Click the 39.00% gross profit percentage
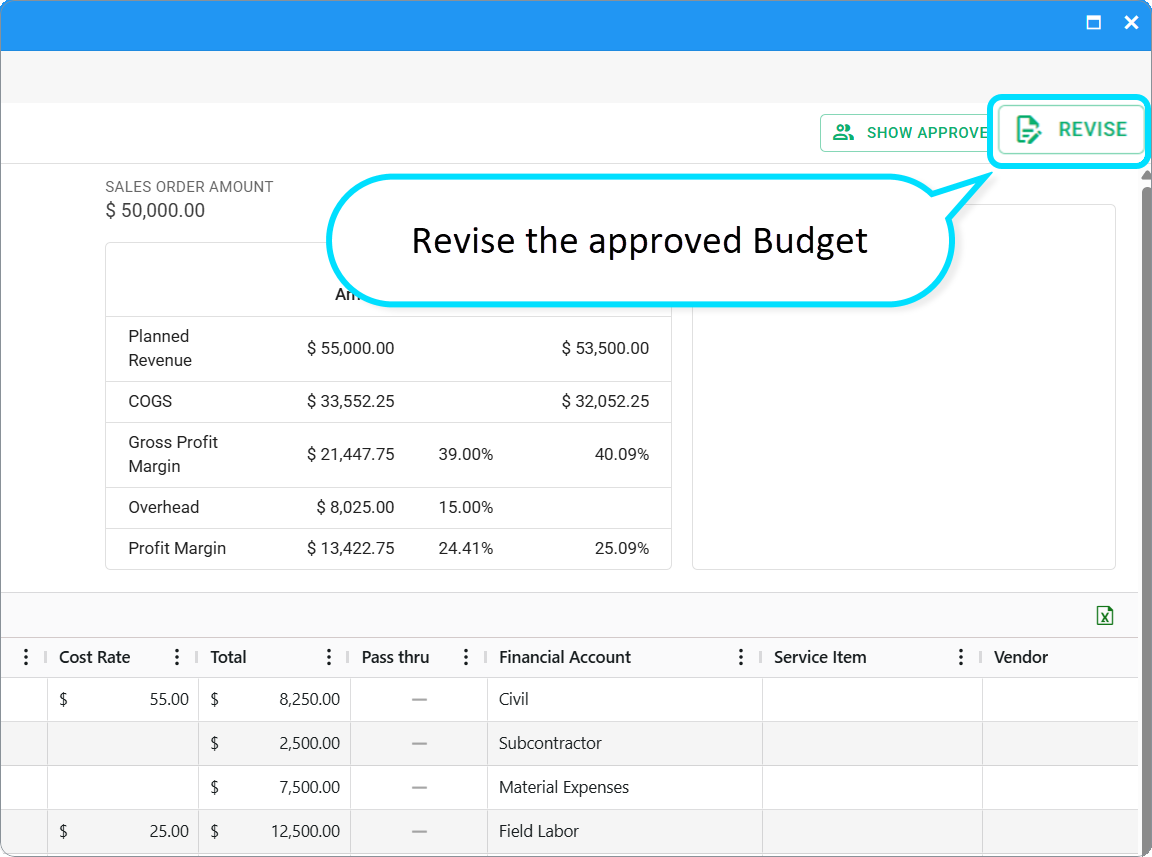 (466, 454)
